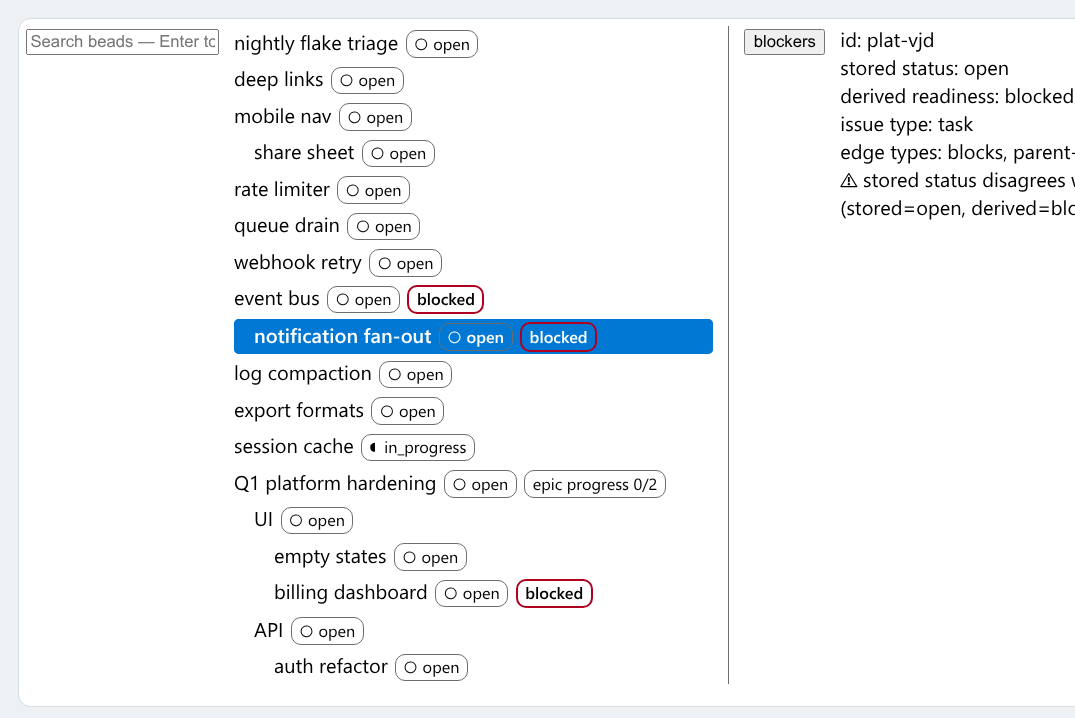Click the open badge on nightly flake triage
1075x718 pixels.
tap(442, 45)
